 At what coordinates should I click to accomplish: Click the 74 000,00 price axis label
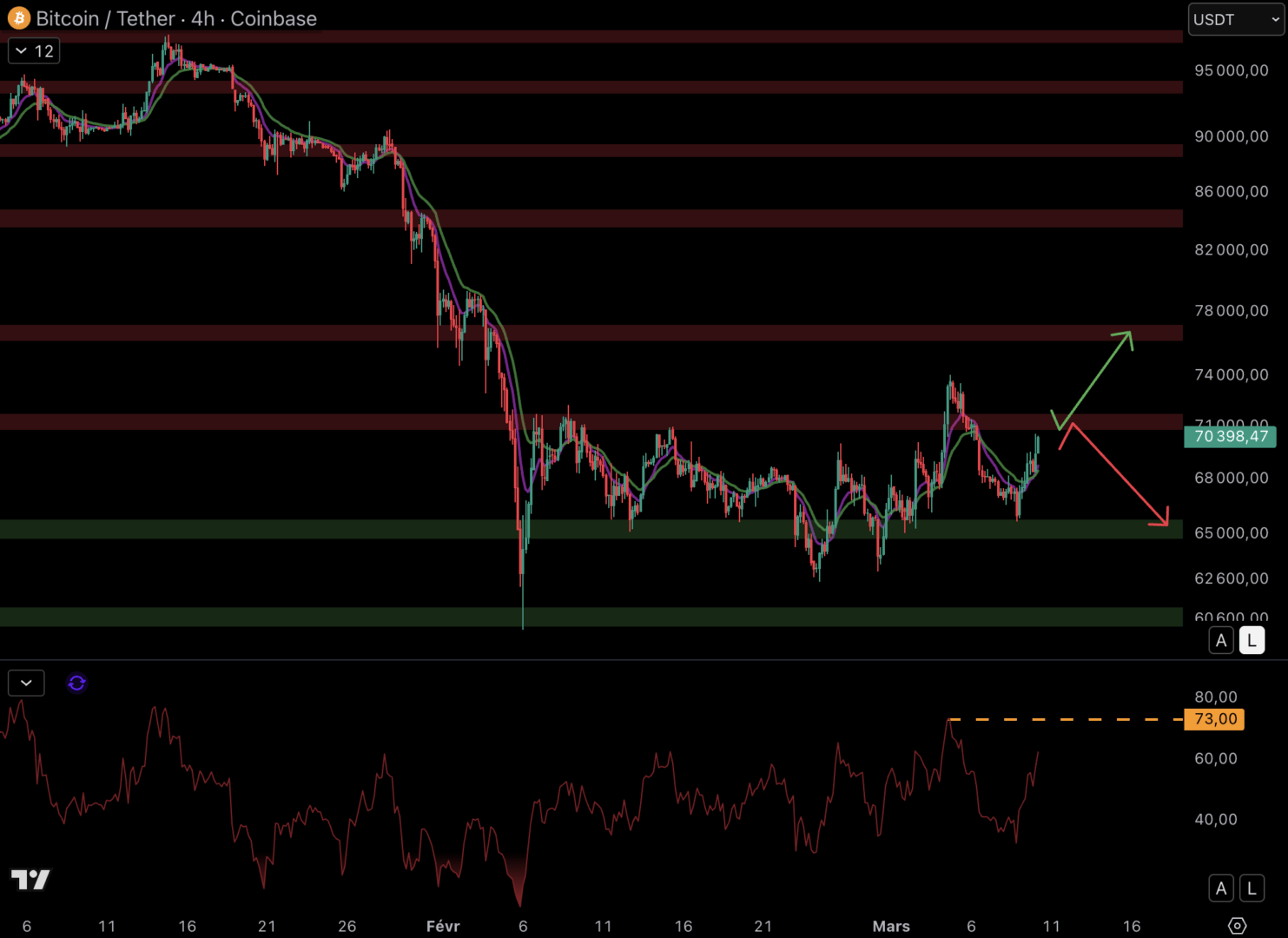click(1232, 375)
